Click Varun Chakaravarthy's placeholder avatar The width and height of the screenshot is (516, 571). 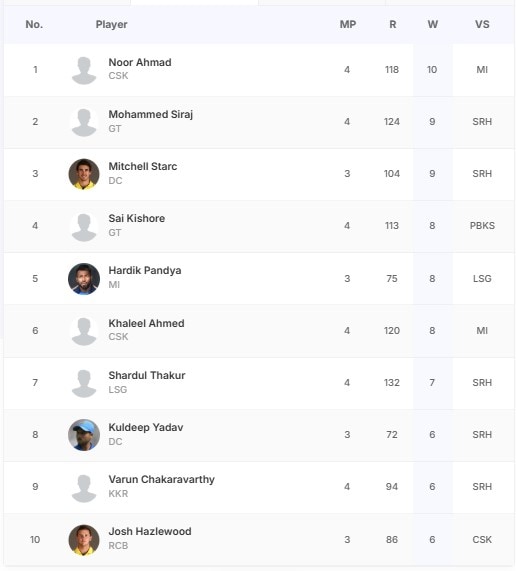[x=84, y=488]
